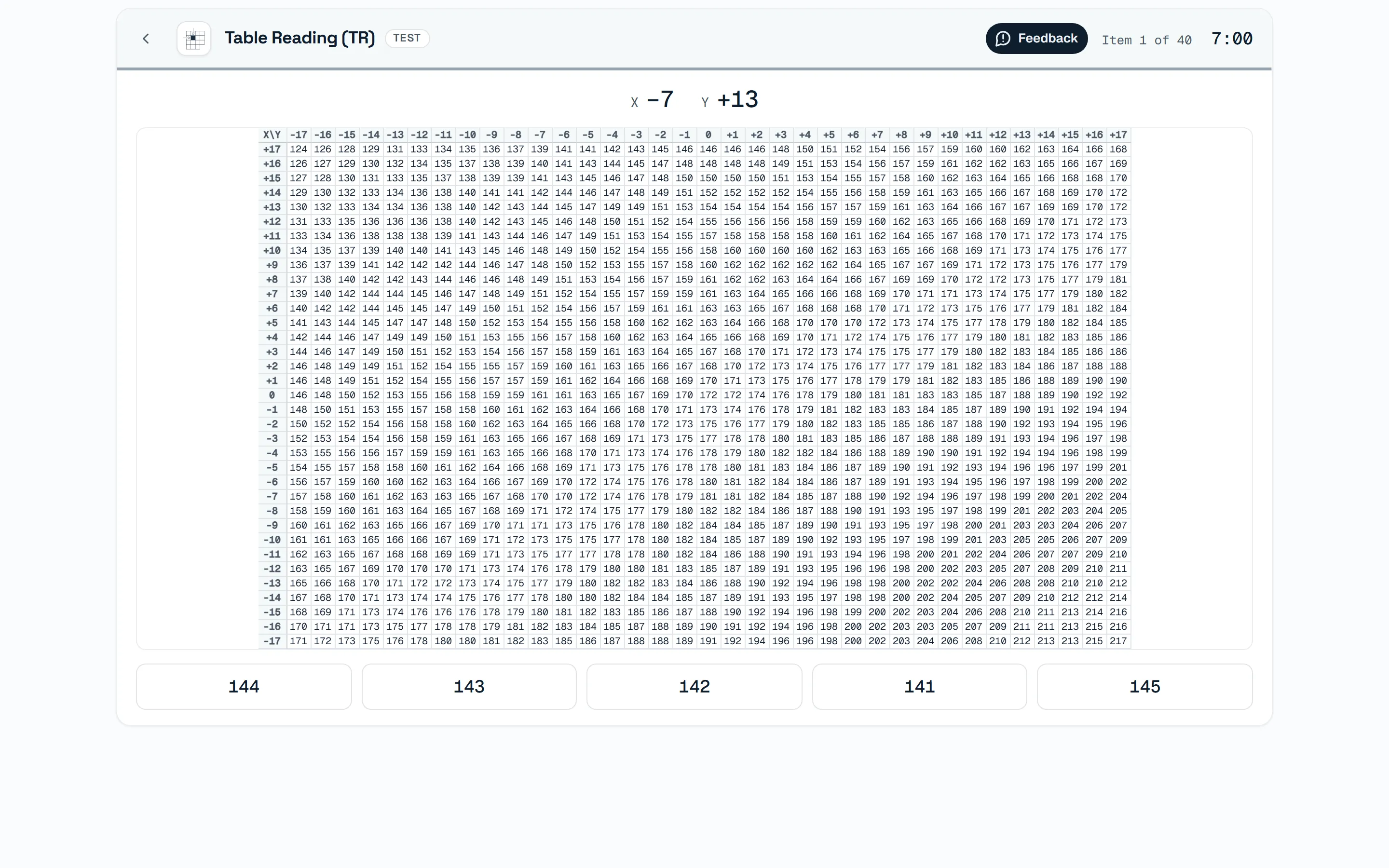Click row header +13

(272, 207)
